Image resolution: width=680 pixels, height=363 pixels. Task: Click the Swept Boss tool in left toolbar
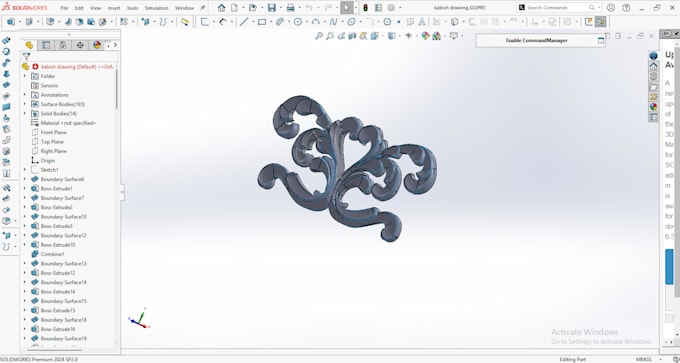(x=6, y=62)
